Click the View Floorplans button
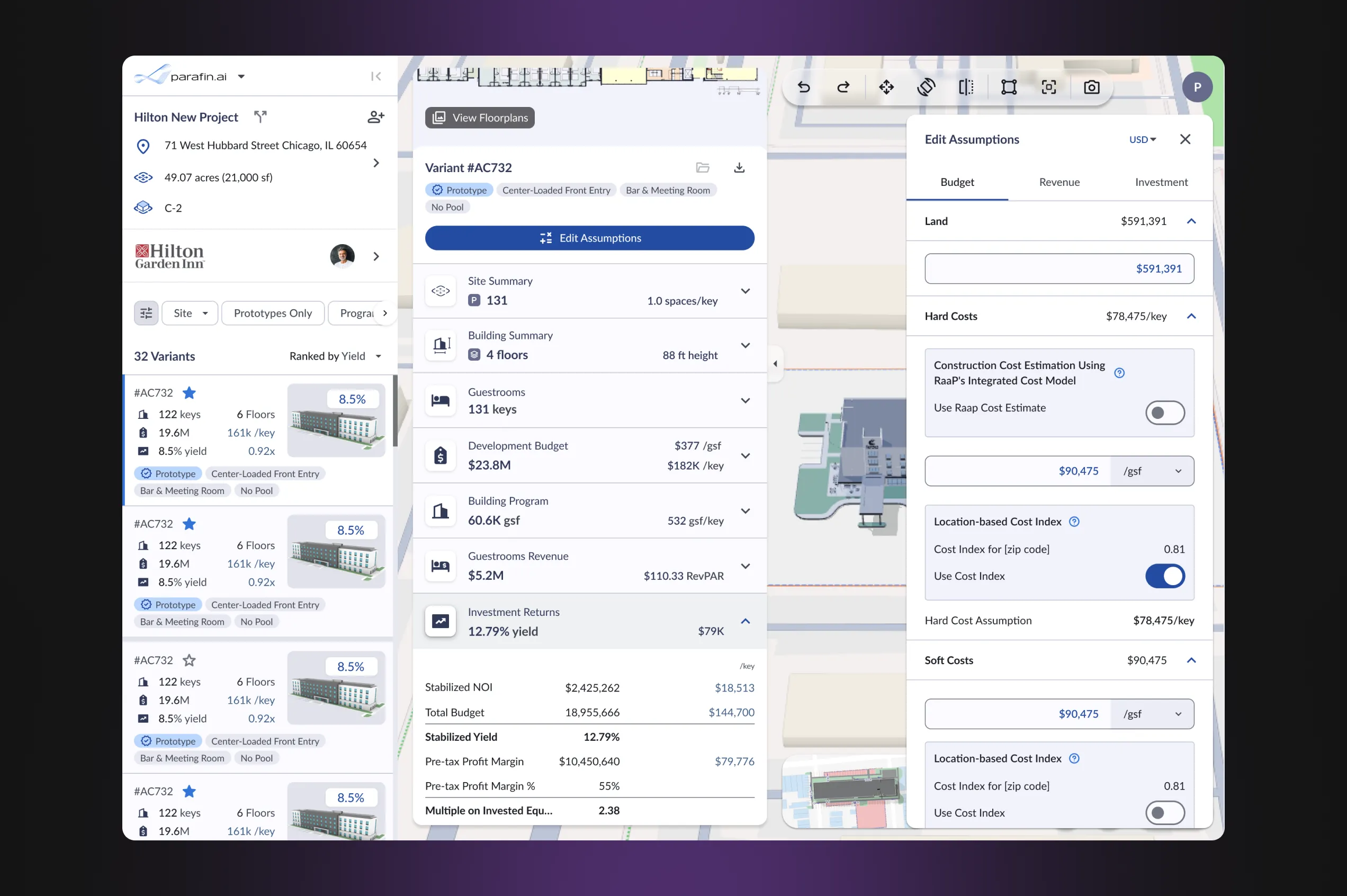 pos(480,118)
